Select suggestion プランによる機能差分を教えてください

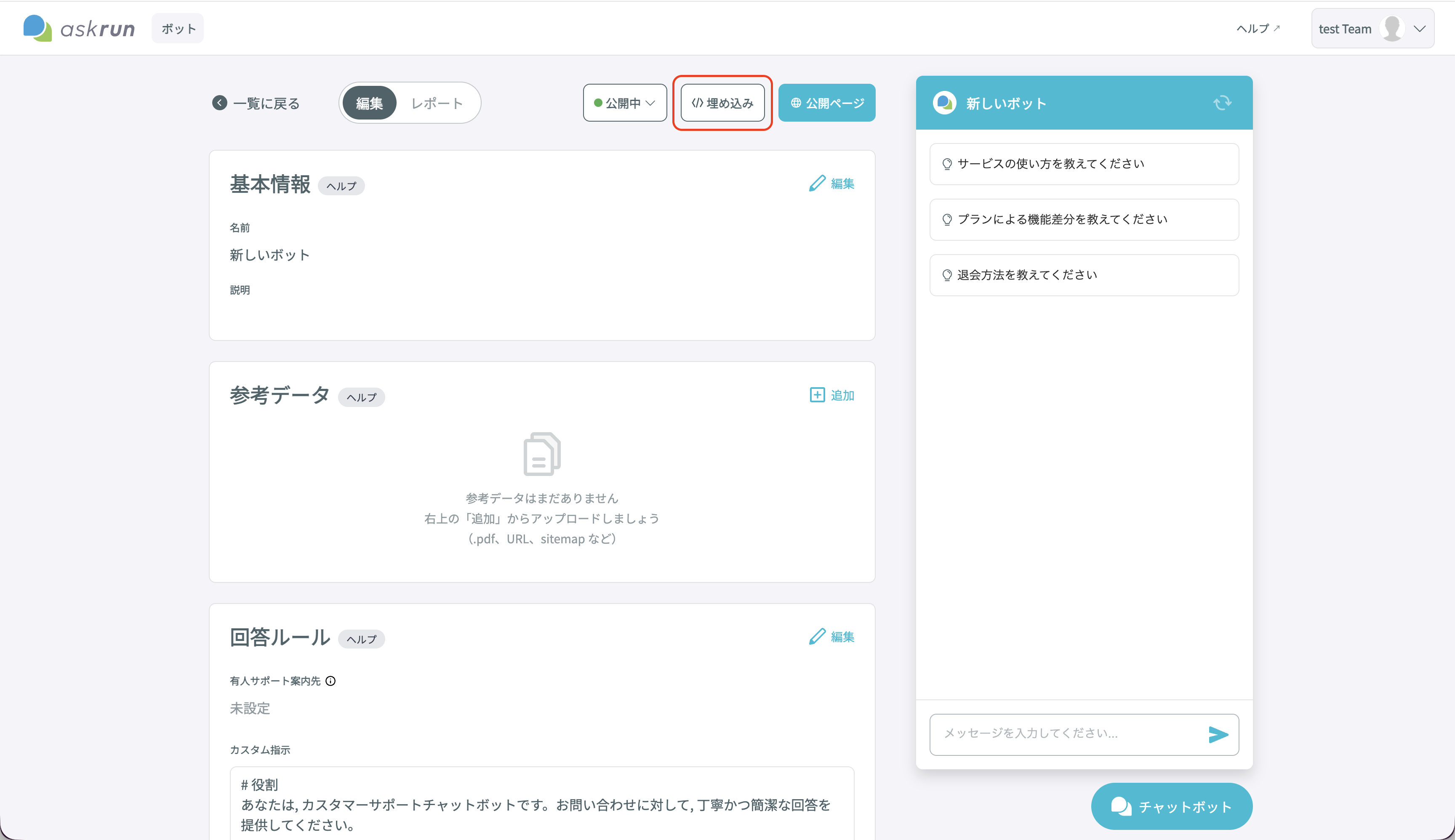coord(1084,219)
